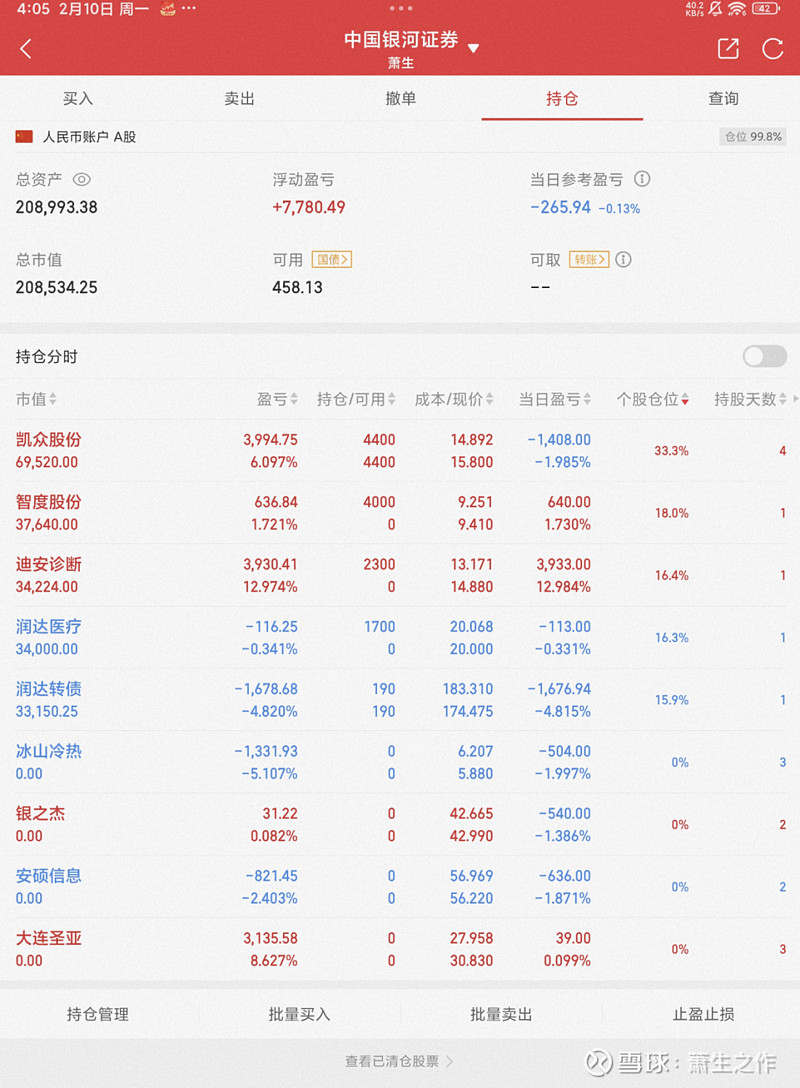Switch to the 查询 tab

pos(722,98)
